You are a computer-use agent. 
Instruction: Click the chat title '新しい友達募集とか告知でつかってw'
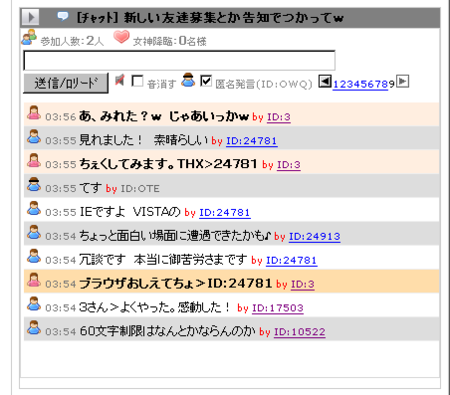click(234, 17)
